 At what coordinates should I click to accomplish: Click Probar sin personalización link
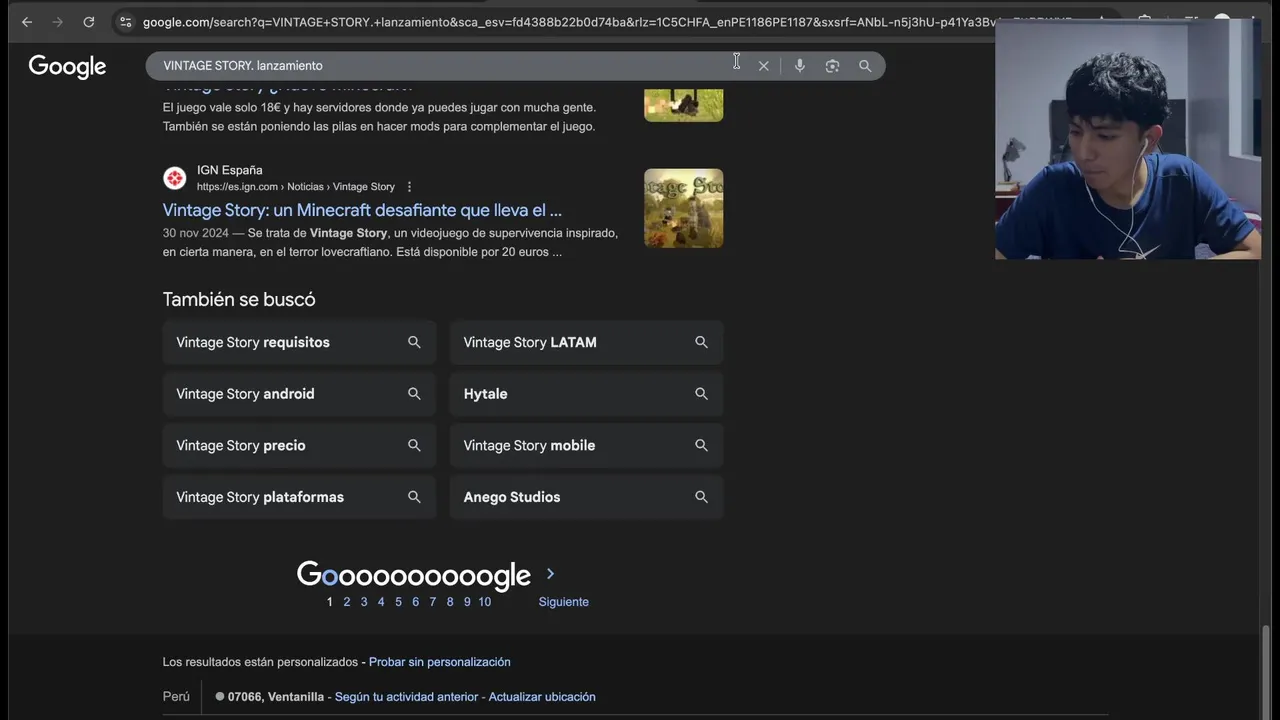pos(440,662)
